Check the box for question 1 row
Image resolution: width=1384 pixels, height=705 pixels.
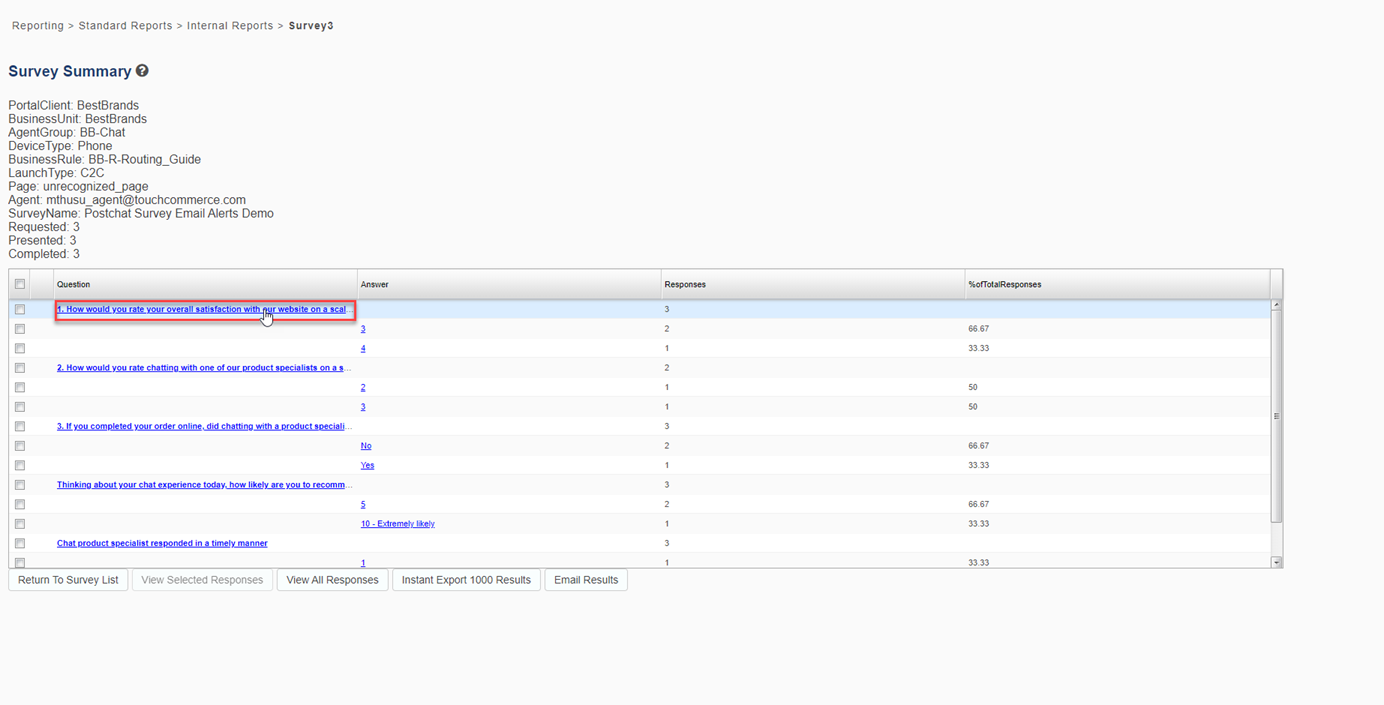[20, 310]
